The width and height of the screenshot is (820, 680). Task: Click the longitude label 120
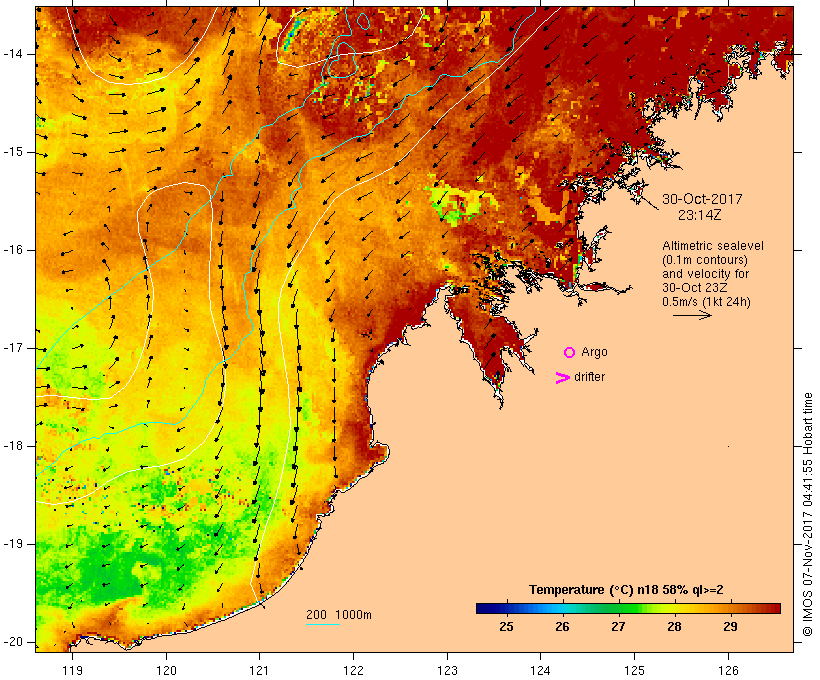166,671
